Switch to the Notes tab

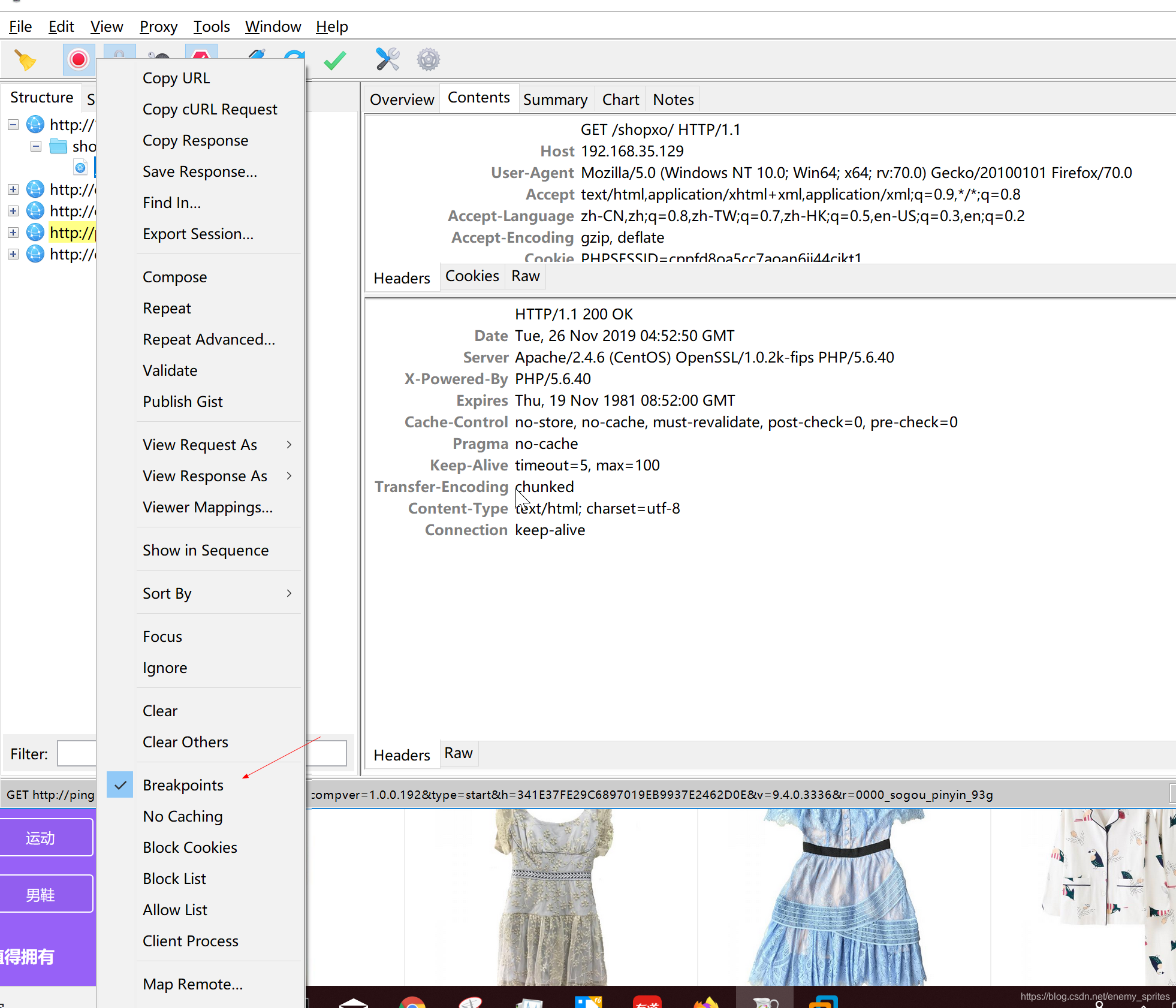pos(673,99)
